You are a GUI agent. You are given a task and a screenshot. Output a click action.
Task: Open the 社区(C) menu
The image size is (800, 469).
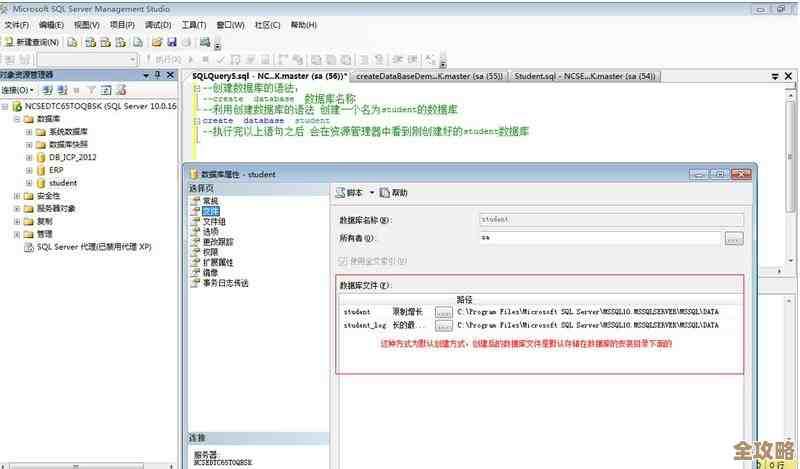coord(267,24)
